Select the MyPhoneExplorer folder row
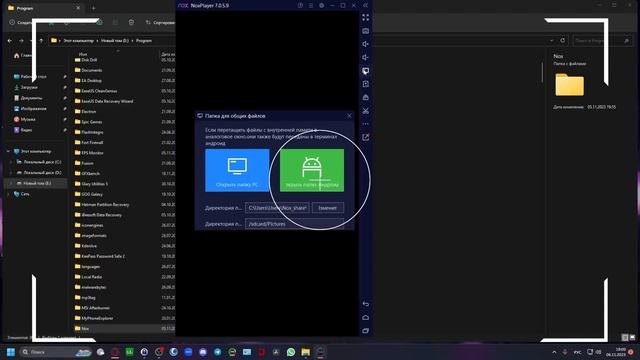This screenshot has height=360, width=640. coord(124,318)
